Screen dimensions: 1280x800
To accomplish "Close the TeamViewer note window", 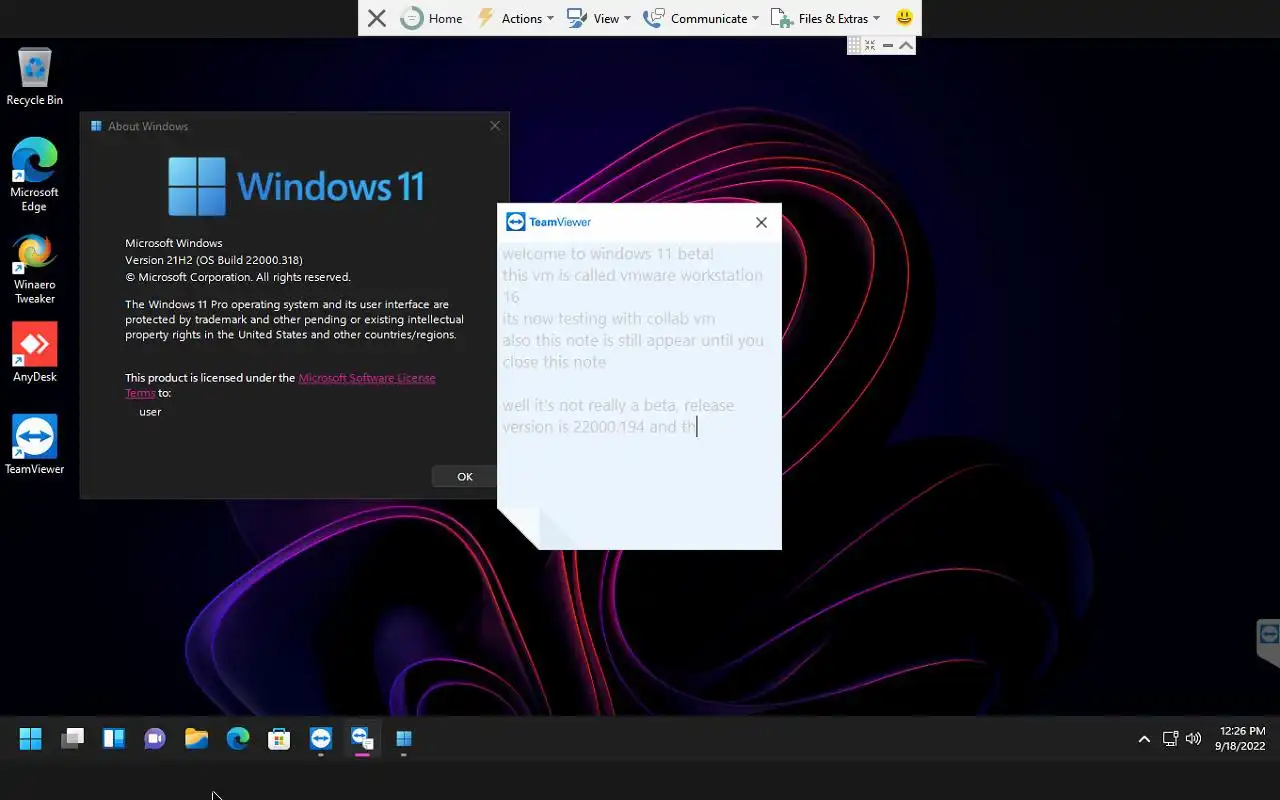I will [761, 222].
